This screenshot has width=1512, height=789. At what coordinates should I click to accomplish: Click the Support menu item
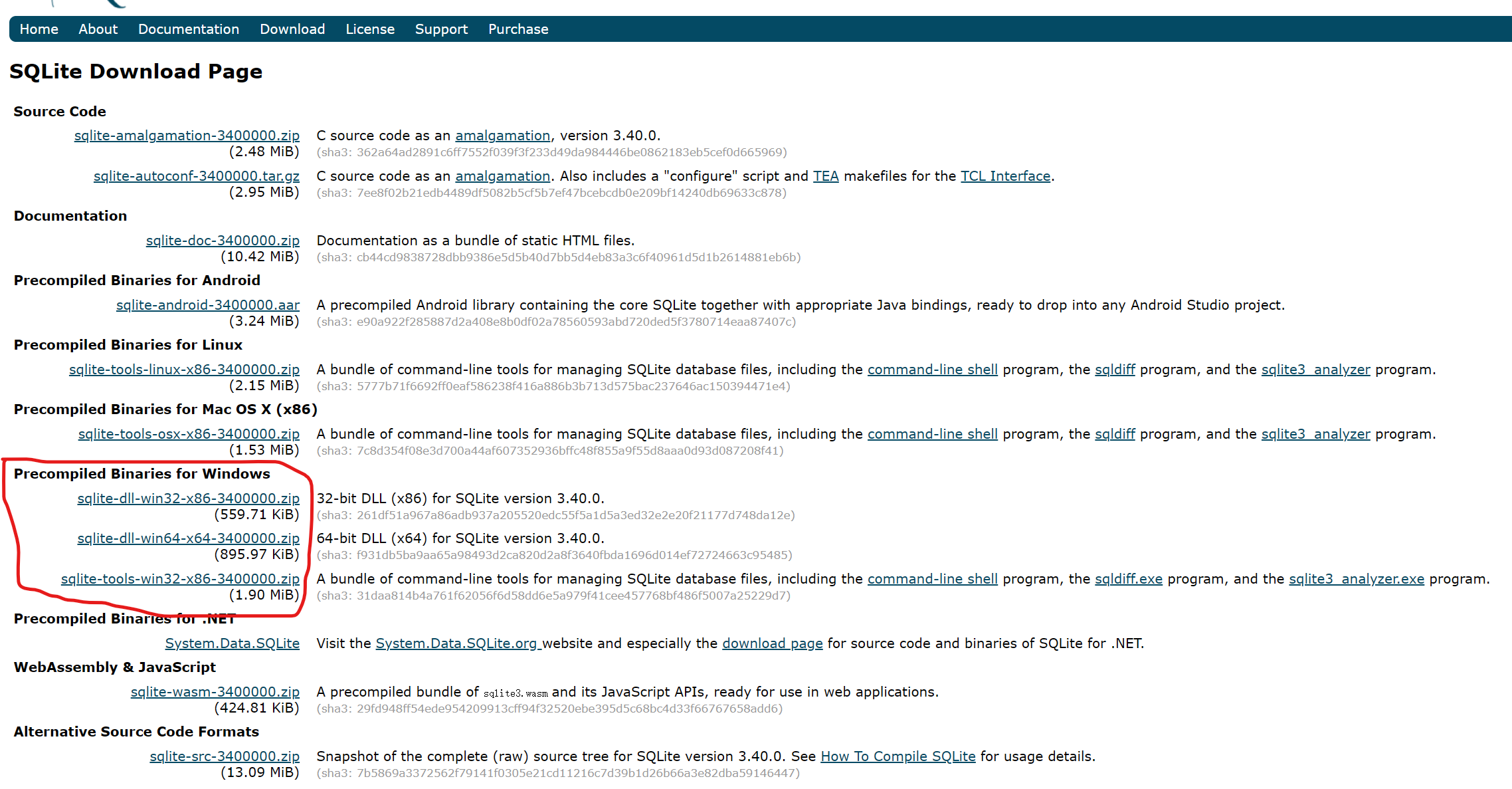click(441, 29)
